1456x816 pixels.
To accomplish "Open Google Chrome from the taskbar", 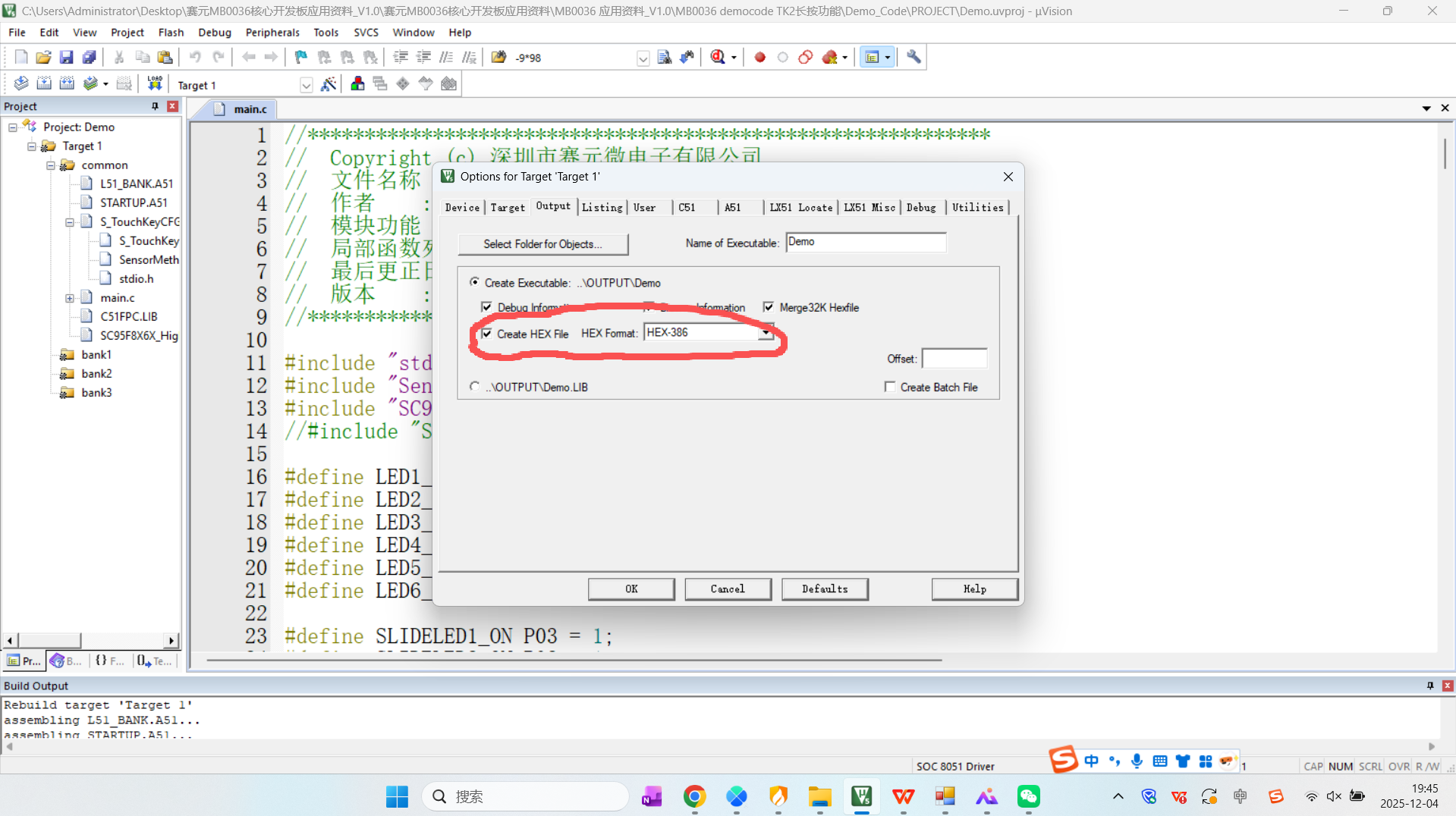I will pyautogui.click(x=694, y=796).
